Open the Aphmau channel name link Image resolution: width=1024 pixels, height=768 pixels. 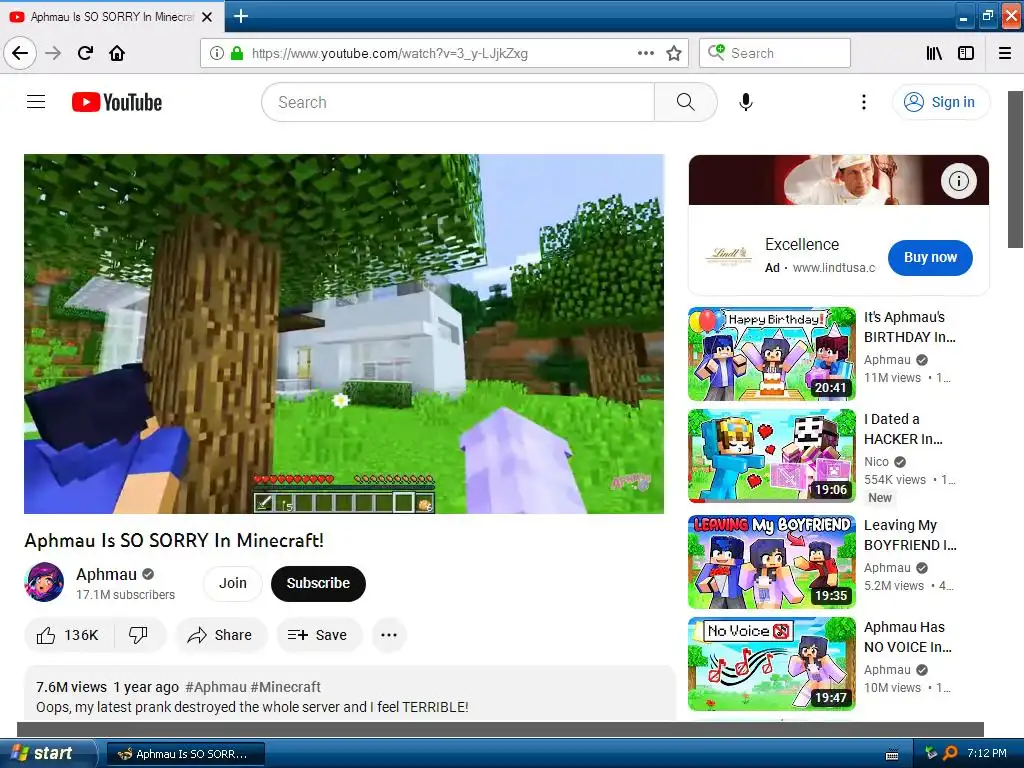[106, 574]
